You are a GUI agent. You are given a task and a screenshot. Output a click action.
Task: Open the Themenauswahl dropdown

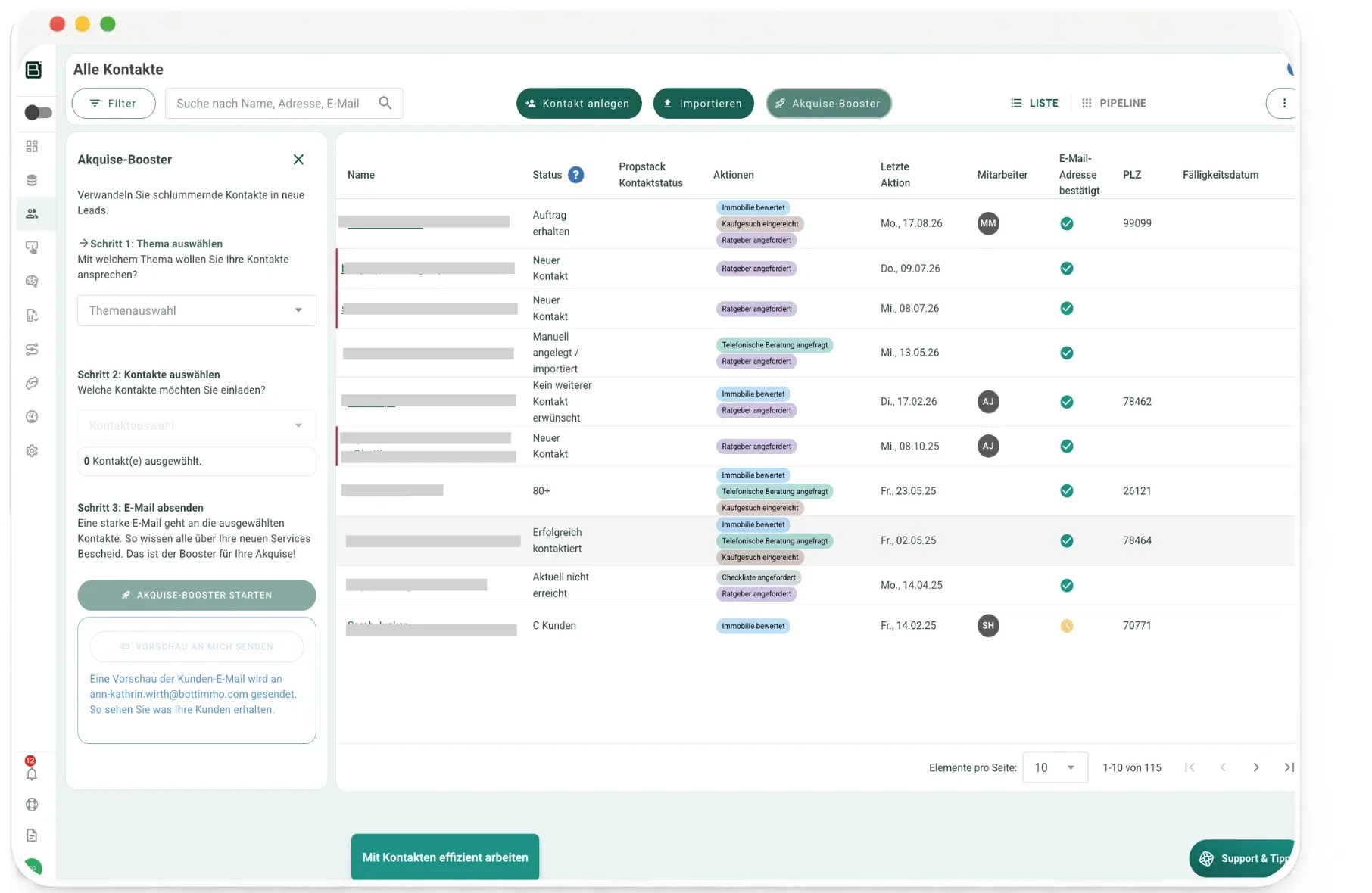point(197,310)
